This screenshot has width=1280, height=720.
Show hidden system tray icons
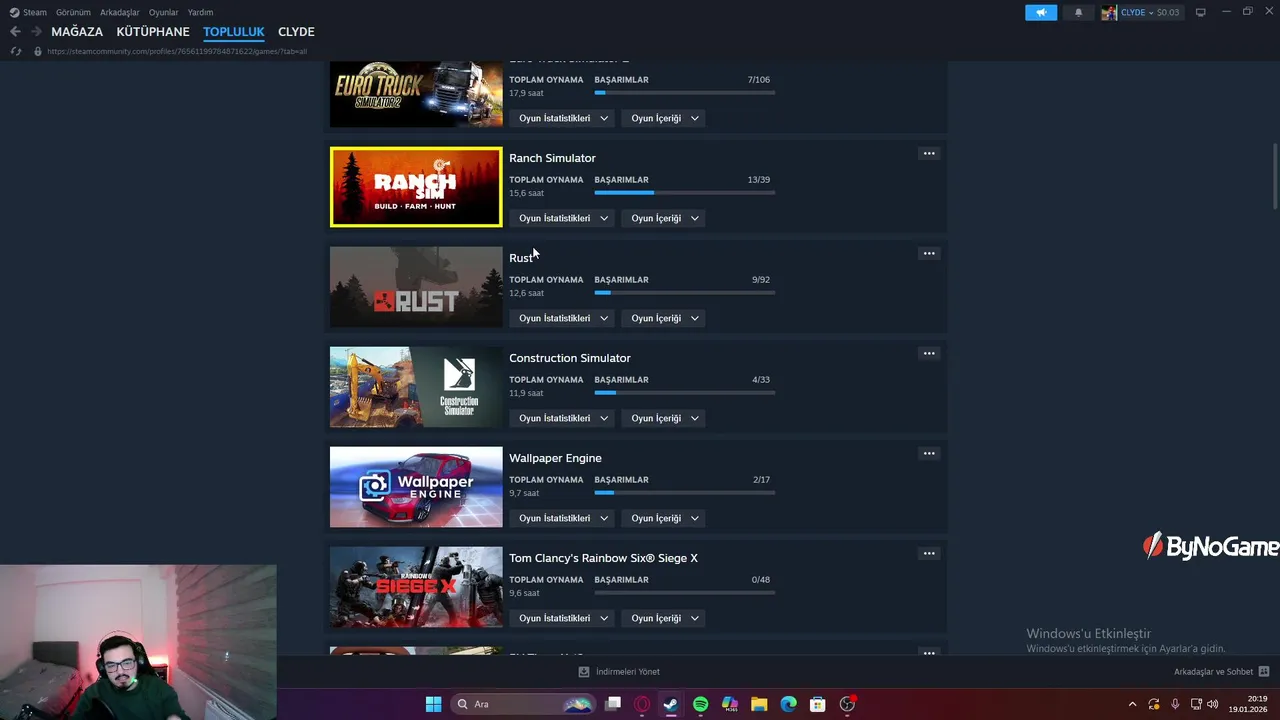[1132, 704]
